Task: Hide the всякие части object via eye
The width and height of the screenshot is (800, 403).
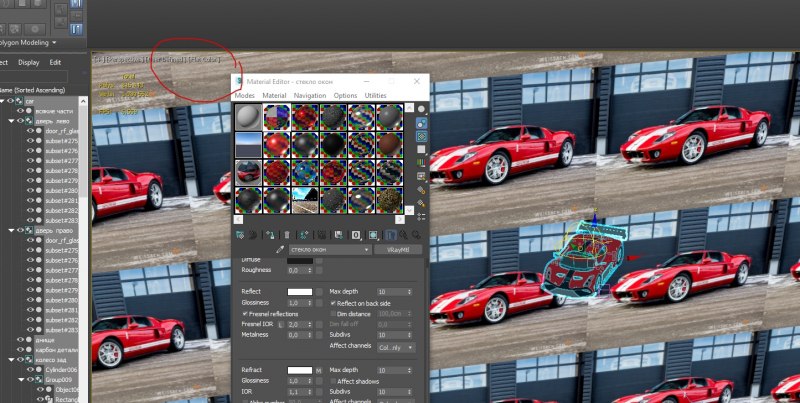Action: (x=20, y=111)
